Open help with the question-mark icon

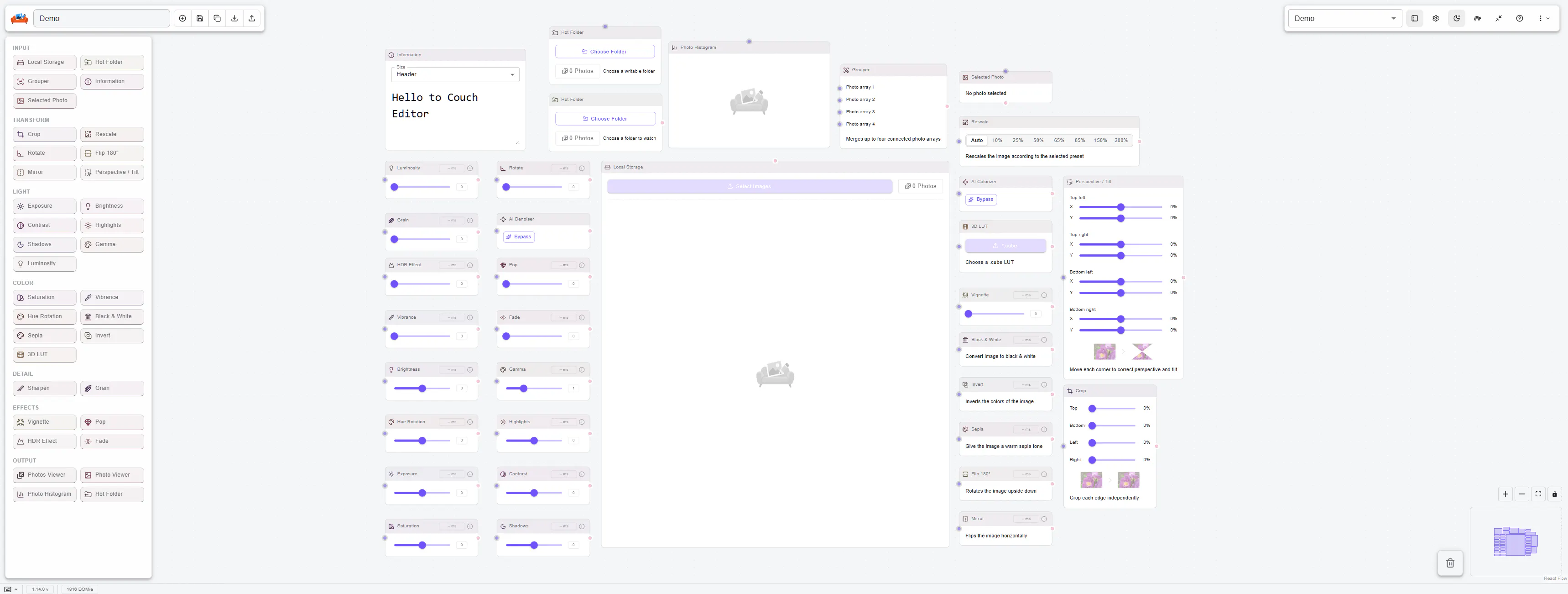tap(1519, 18)
